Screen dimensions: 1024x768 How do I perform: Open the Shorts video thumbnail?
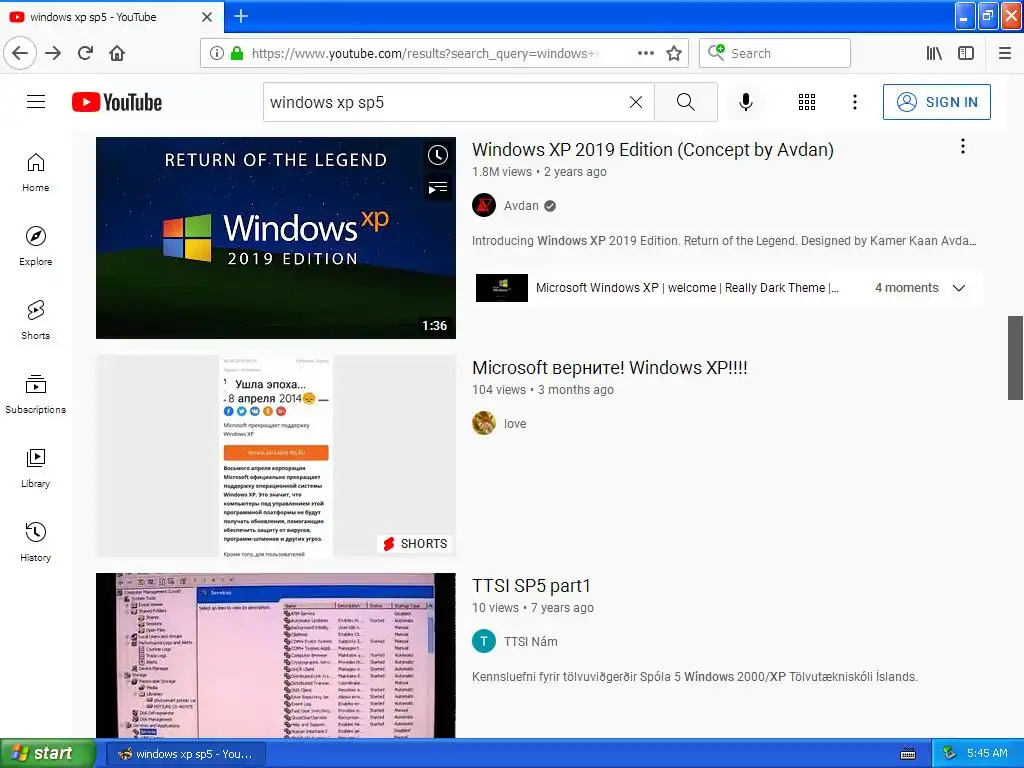tap(276, 456)
